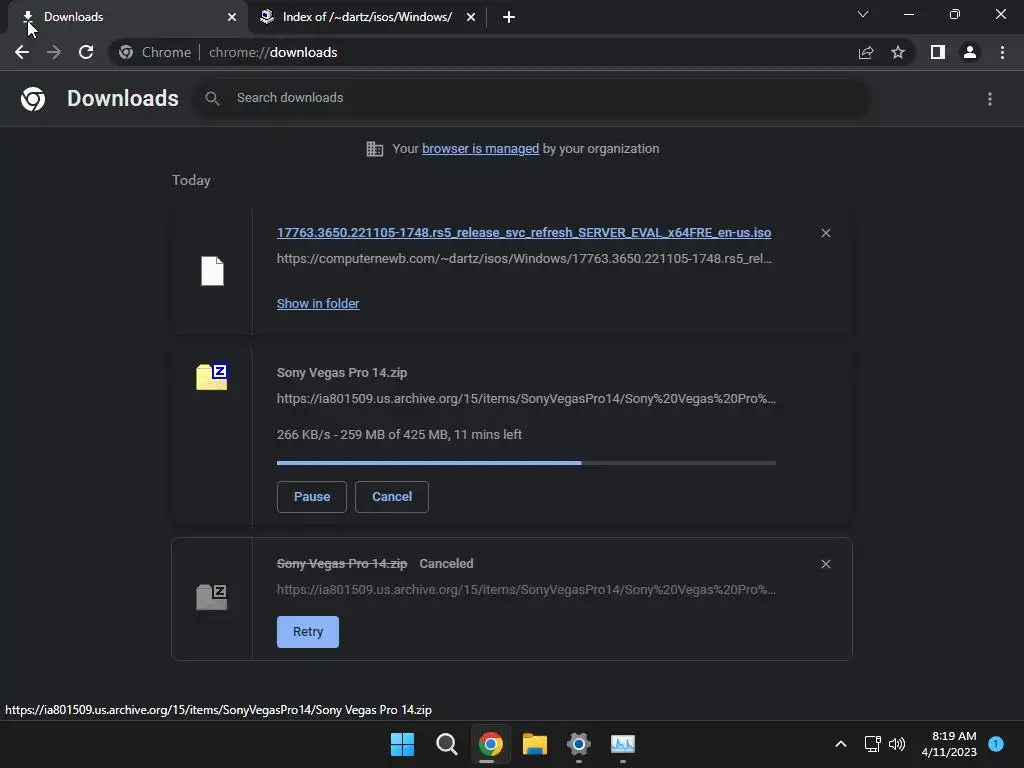Show the ISO file in folder
The height and width of the screenshot is (768, 1024).
318,304
